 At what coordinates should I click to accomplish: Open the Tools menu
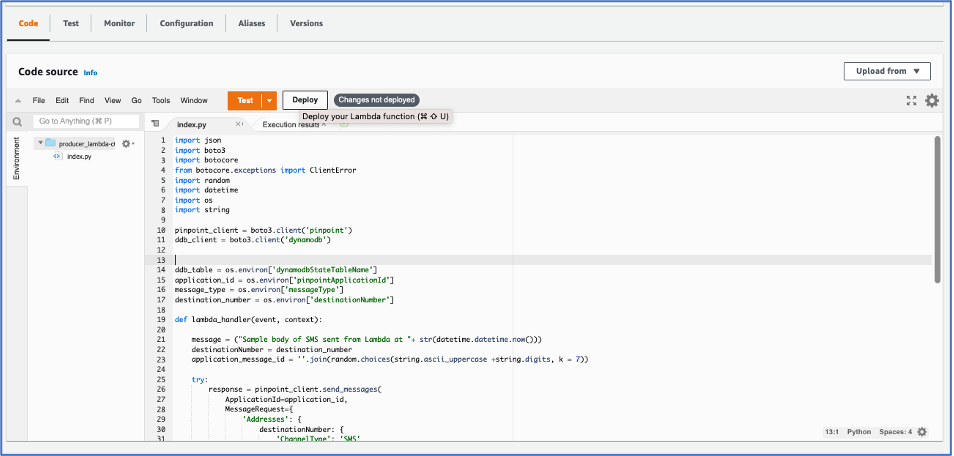160,101
